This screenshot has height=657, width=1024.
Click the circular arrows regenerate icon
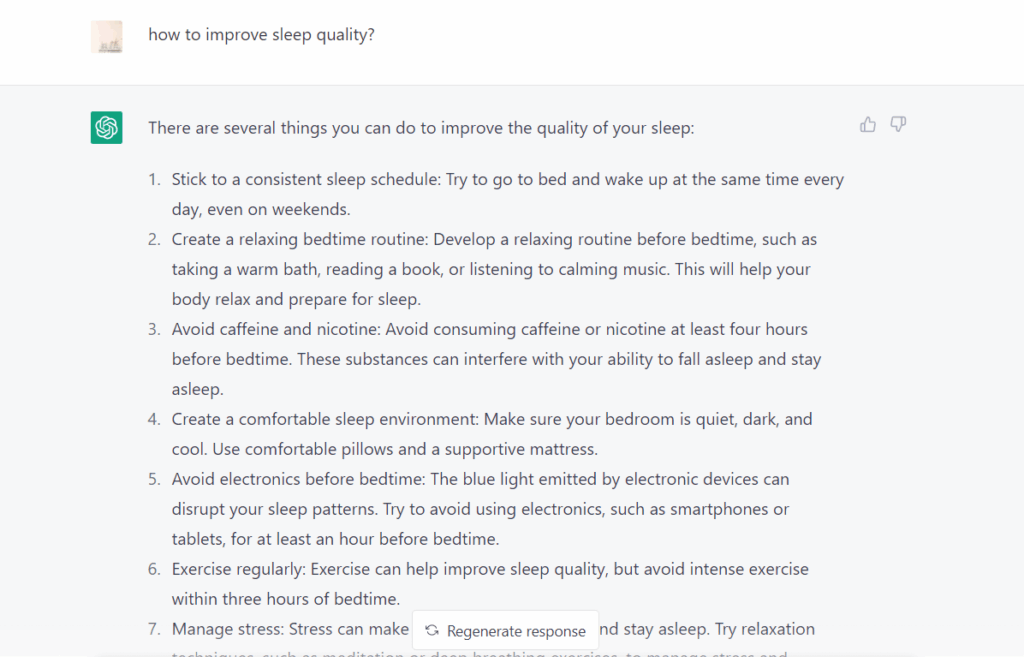tap(432, 631)
